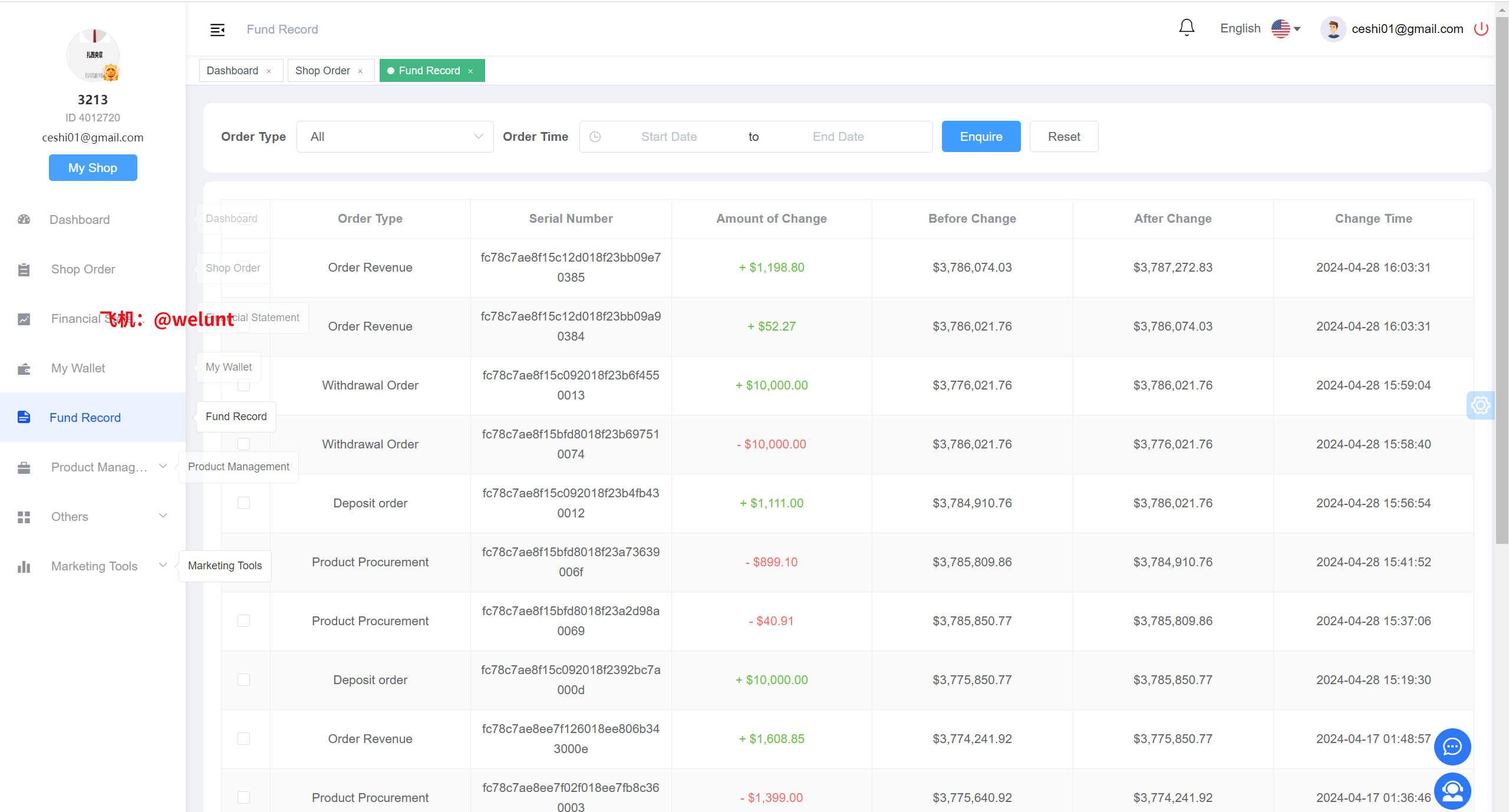Click the Reset button
The image size is (1509, 812).
(x=1063, y=137)
